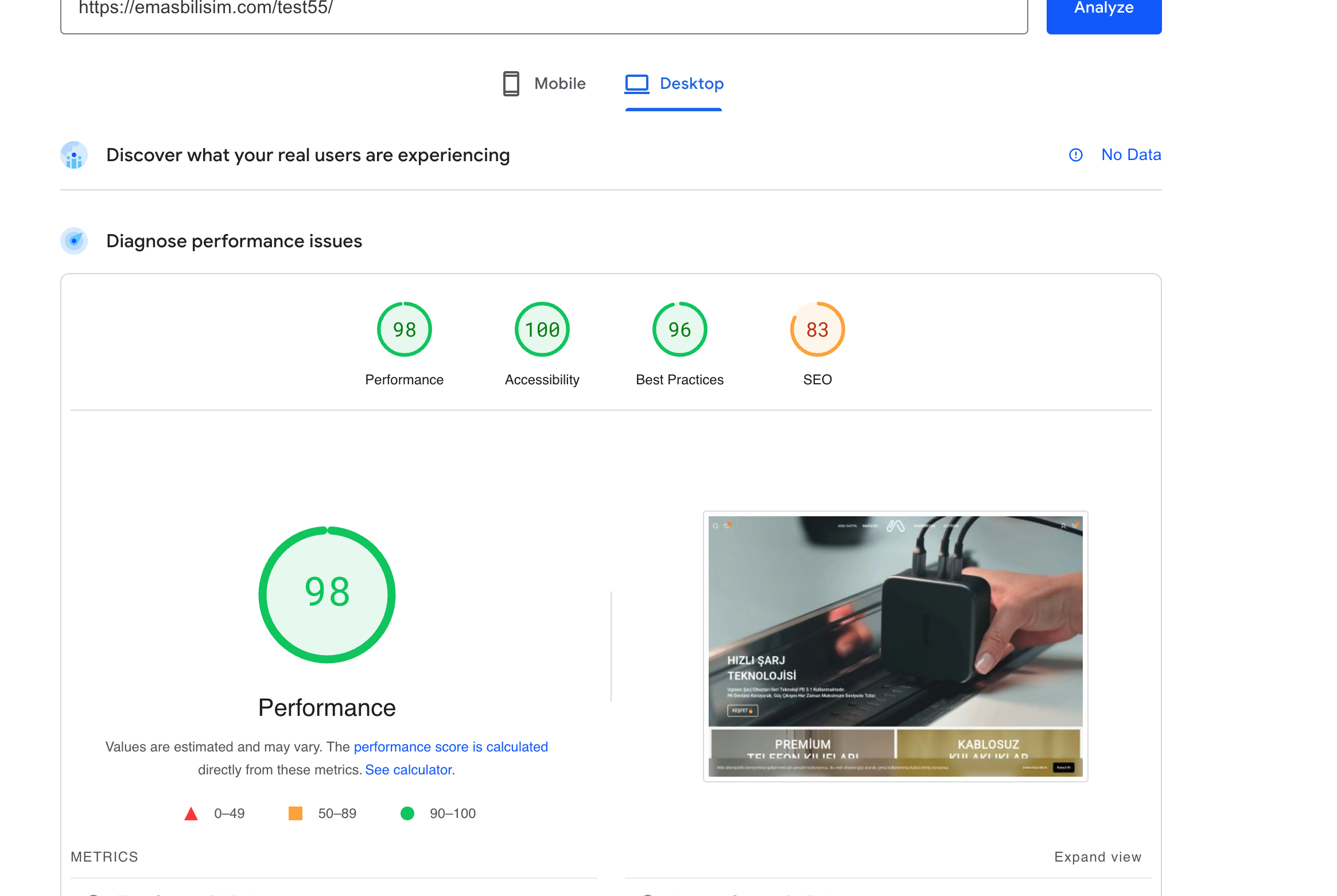This screenshot has width=1337, height=896.
Task: Open the No Data link
Action: (x=1130, y=155)
